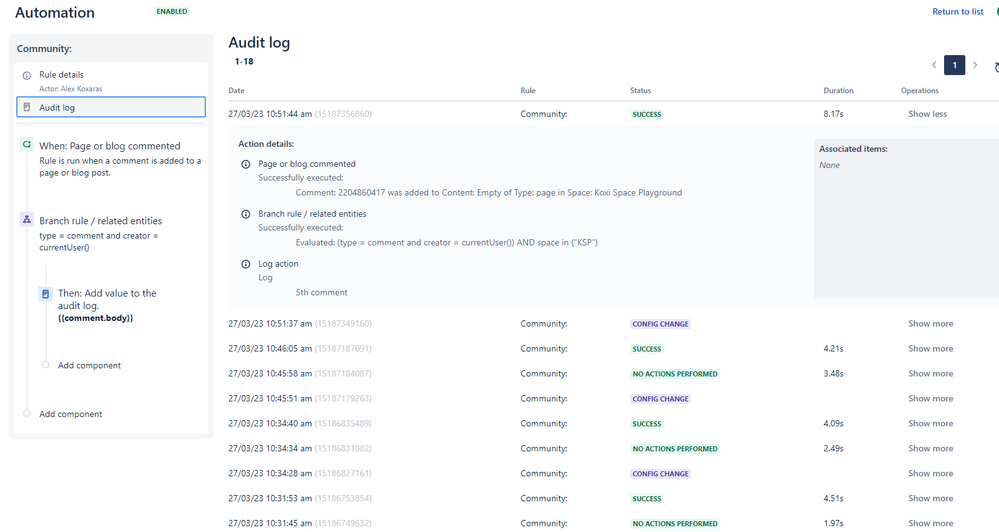Click the 27/03/23 10:31:53 am date entry

pos(270,498)
